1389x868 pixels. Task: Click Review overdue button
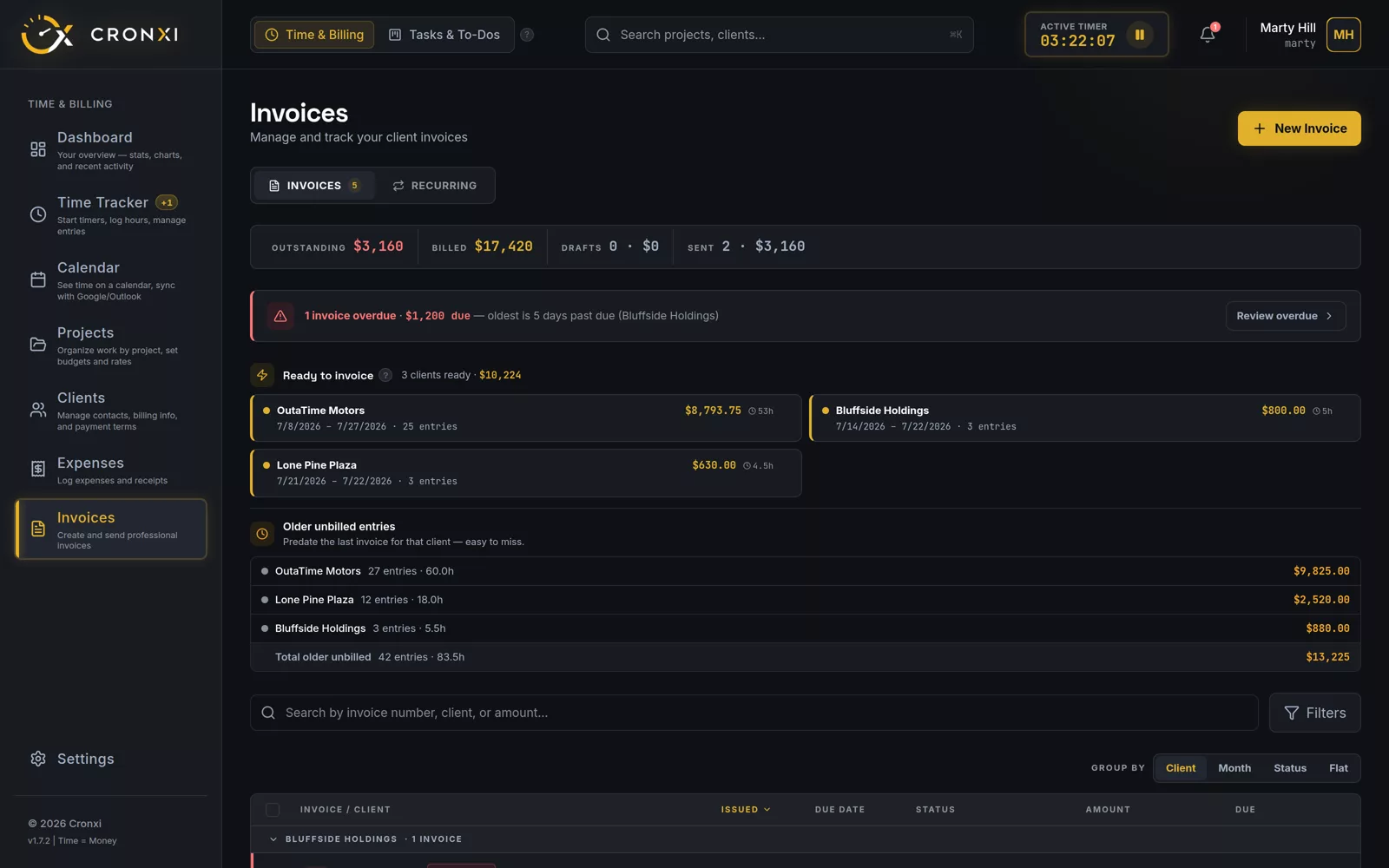(x=1286, y=316)
